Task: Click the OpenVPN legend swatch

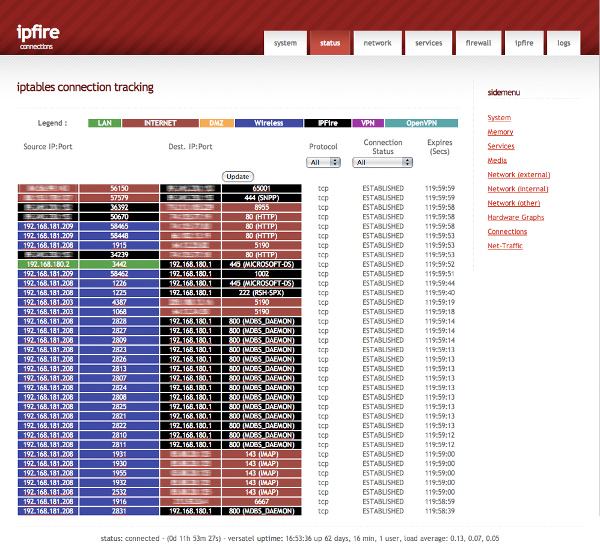Action: 407,123
